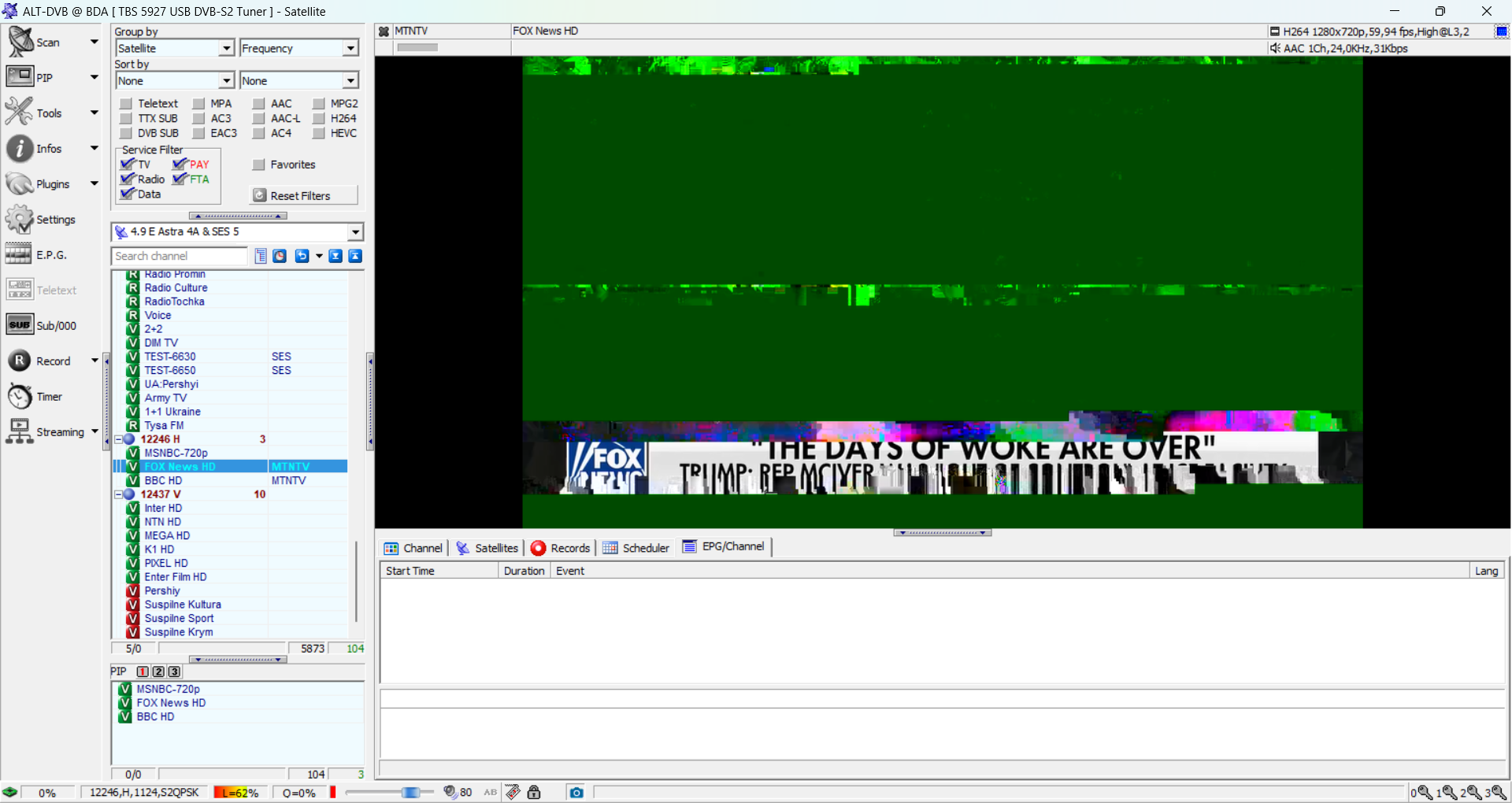The width and height of the screenshot is (1512, 803).
Task: Select Suspilne Sport channel
Action: coord(179,618)
